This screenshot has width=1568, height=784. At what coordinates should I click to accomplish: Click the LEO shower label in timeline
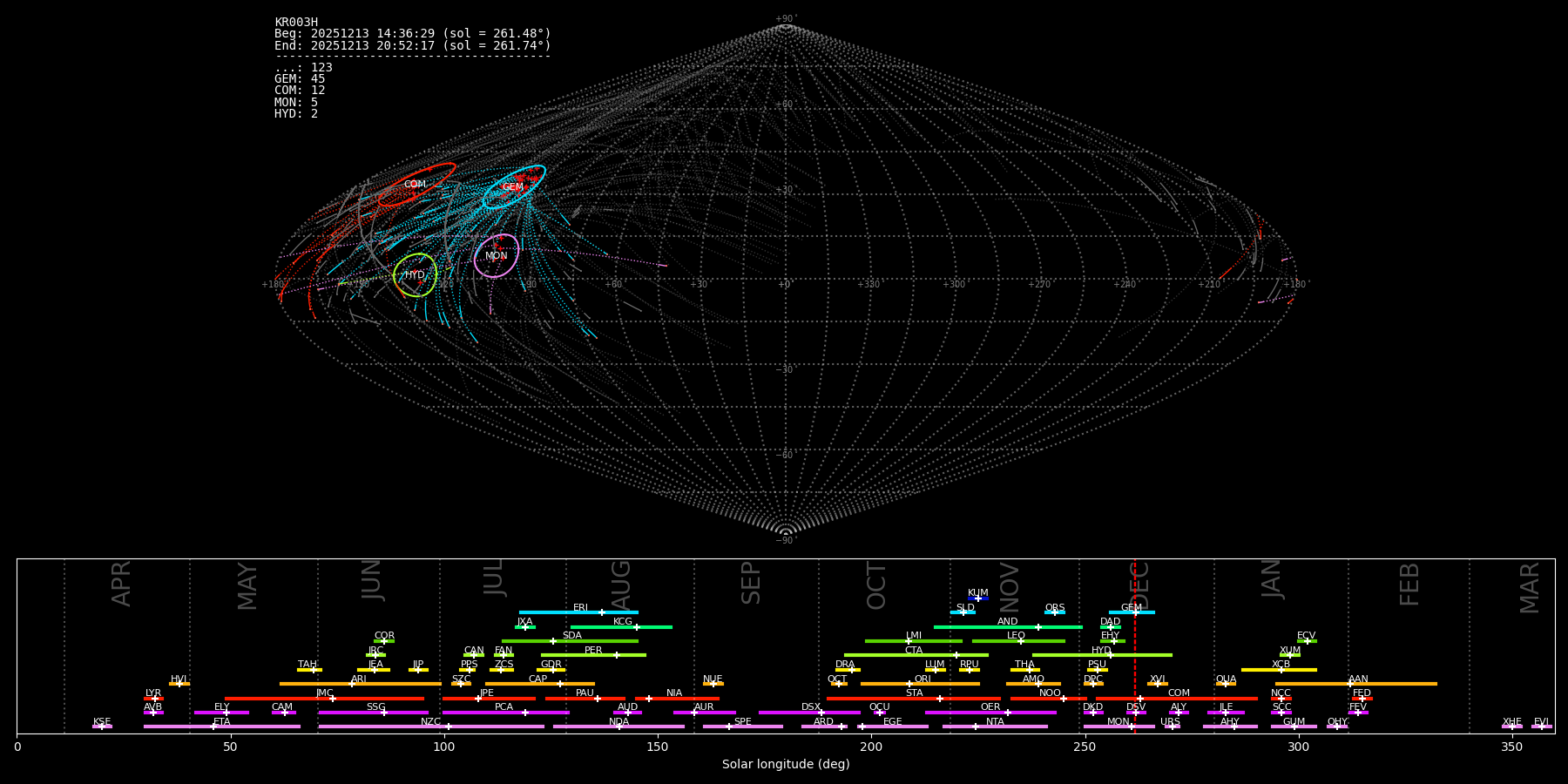pyautogui.click(x=1017, y=636)
